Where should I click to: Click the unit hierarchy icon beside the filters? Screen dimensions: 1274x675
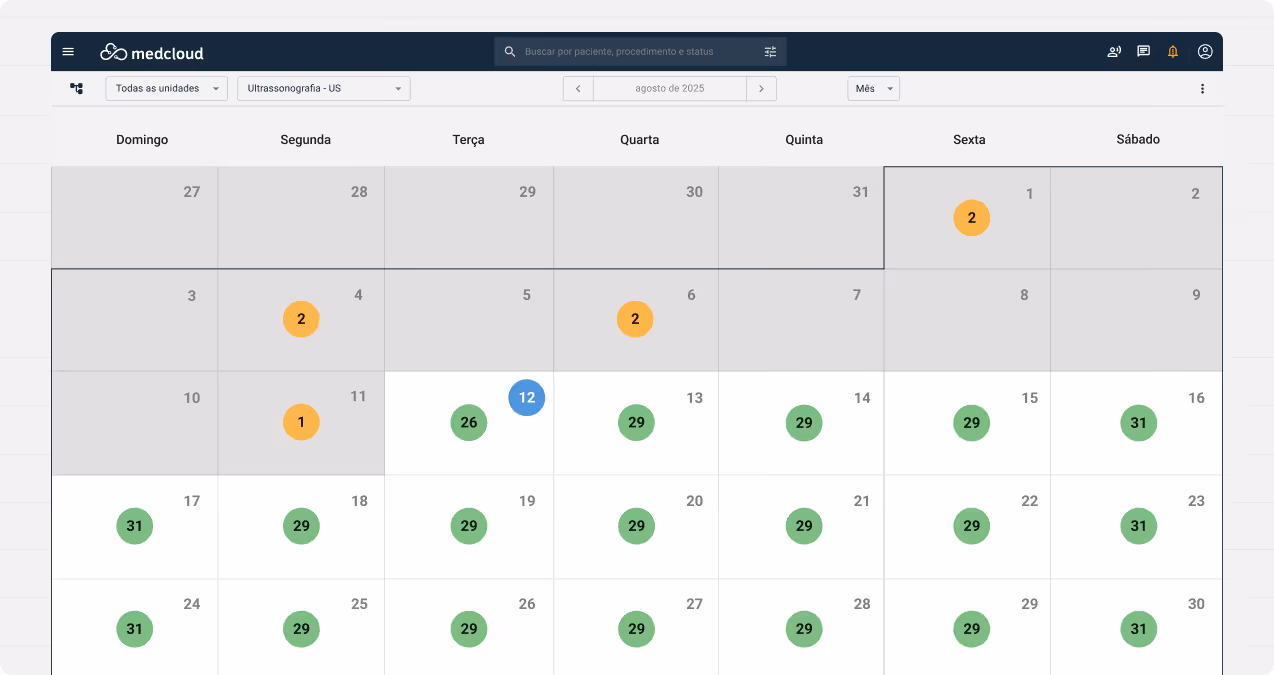pyautogui.click(x=76, y=88)
